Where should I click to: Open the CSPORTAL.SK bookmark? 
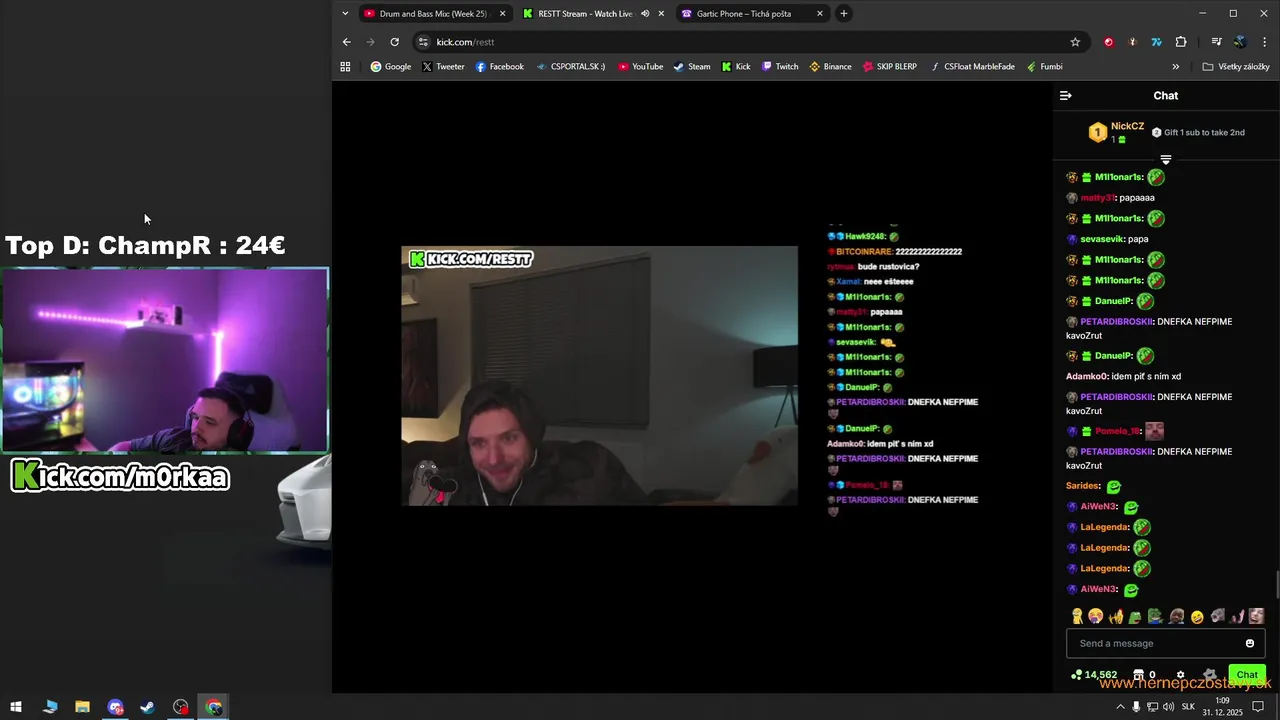click(x=571, y=67)
